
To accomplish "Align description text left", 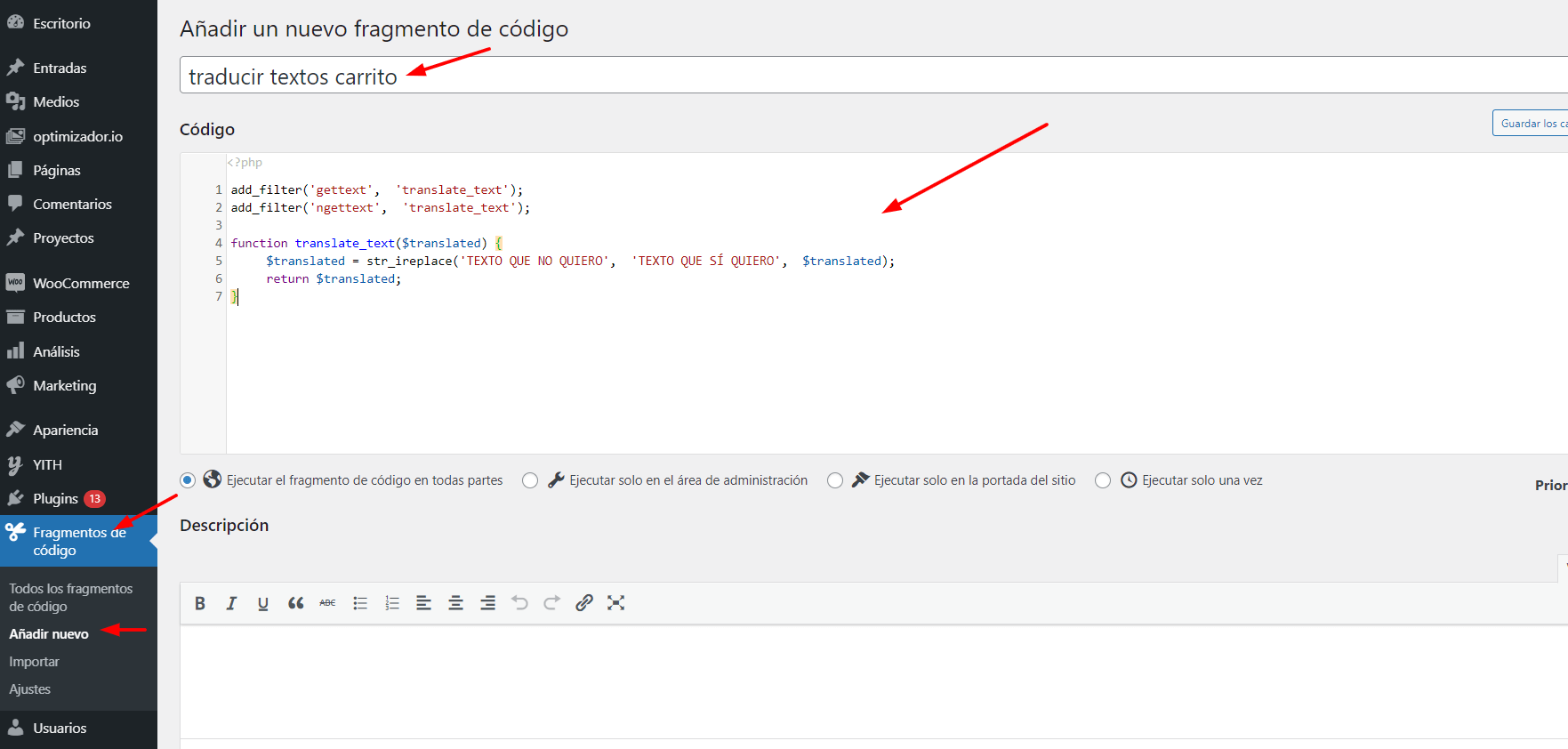I will [424, 603].
